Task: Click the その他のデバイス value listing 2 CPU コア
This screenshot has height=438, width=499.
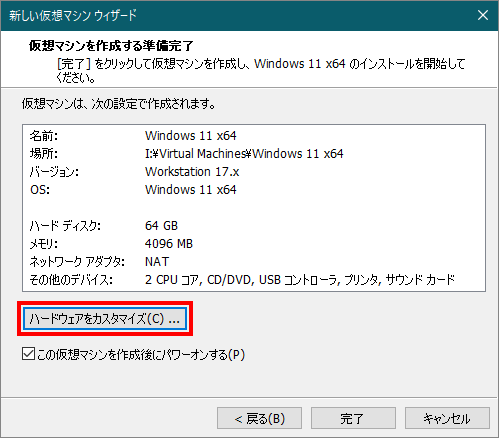Action: click(300, 280)
